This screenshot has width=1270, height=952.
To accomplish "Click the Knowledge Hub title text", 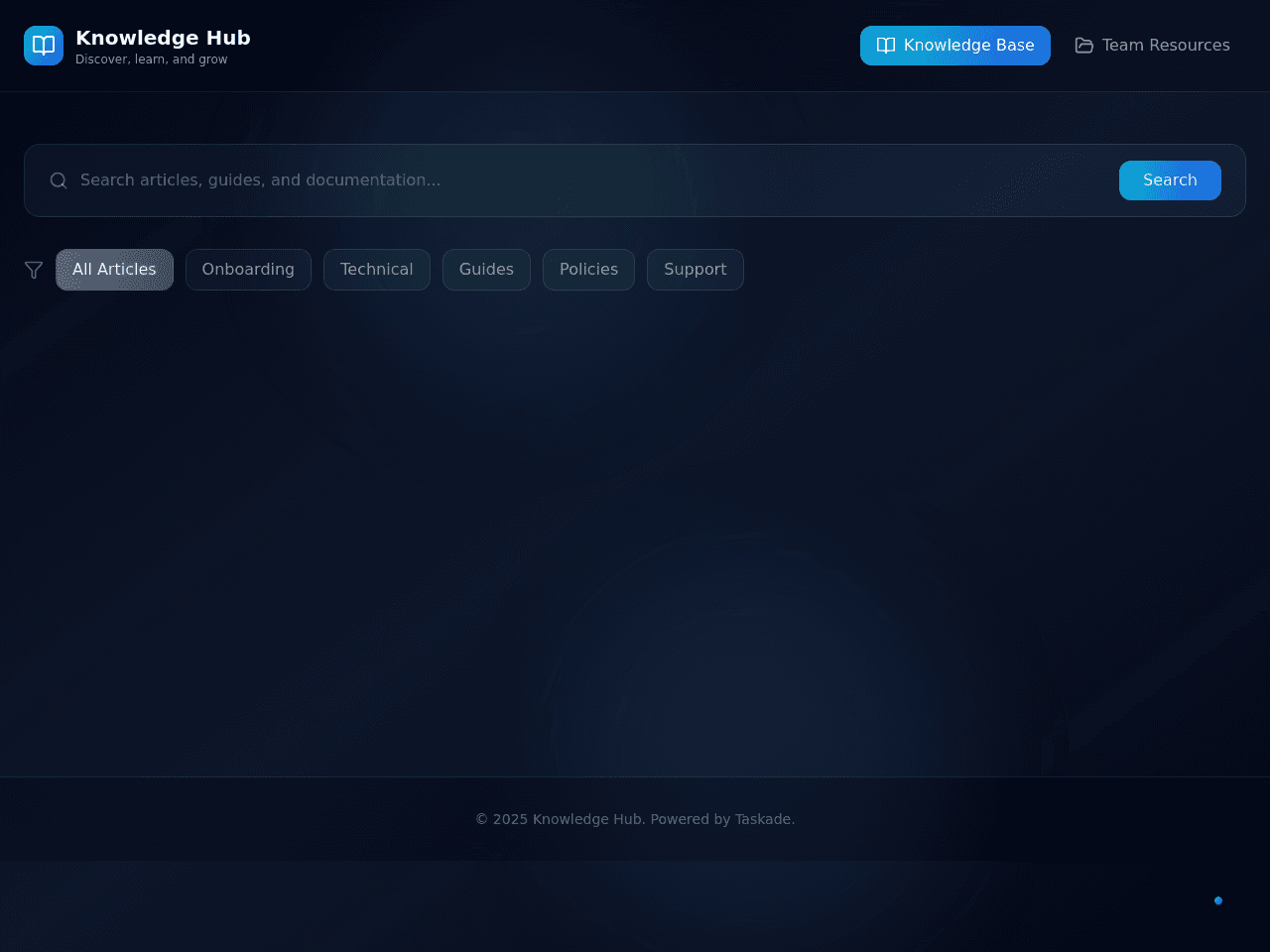I will tap(163, 38).
